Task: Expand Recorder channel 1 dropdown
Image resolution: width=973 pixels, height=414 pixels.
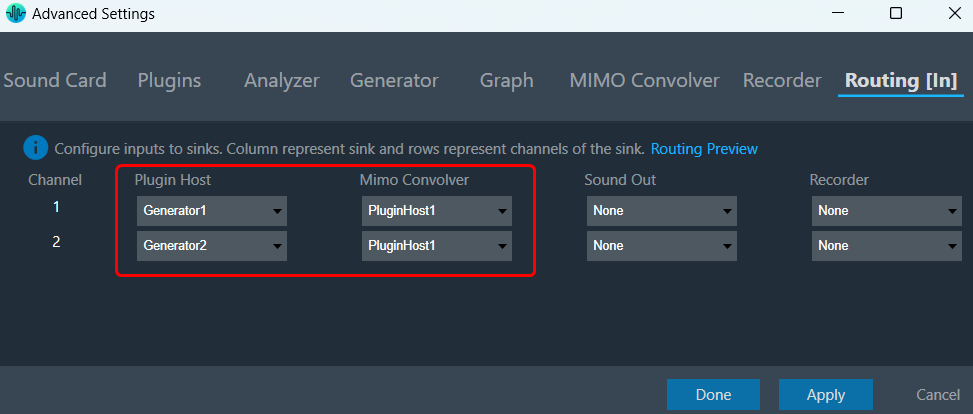Action: 887,211
